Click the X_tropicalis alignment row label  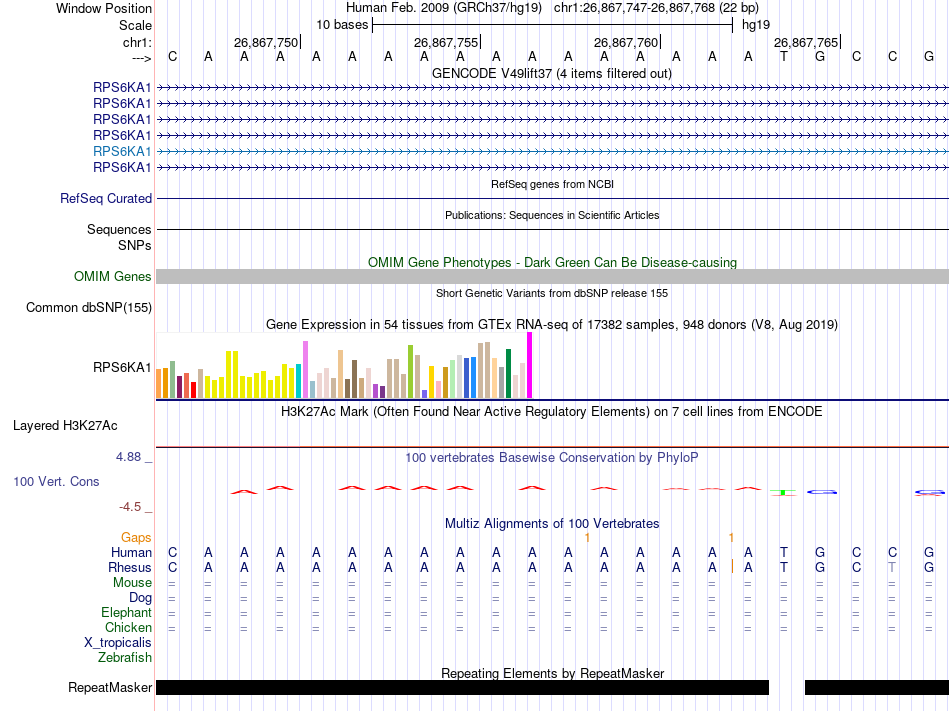click(x=118, y=642)
